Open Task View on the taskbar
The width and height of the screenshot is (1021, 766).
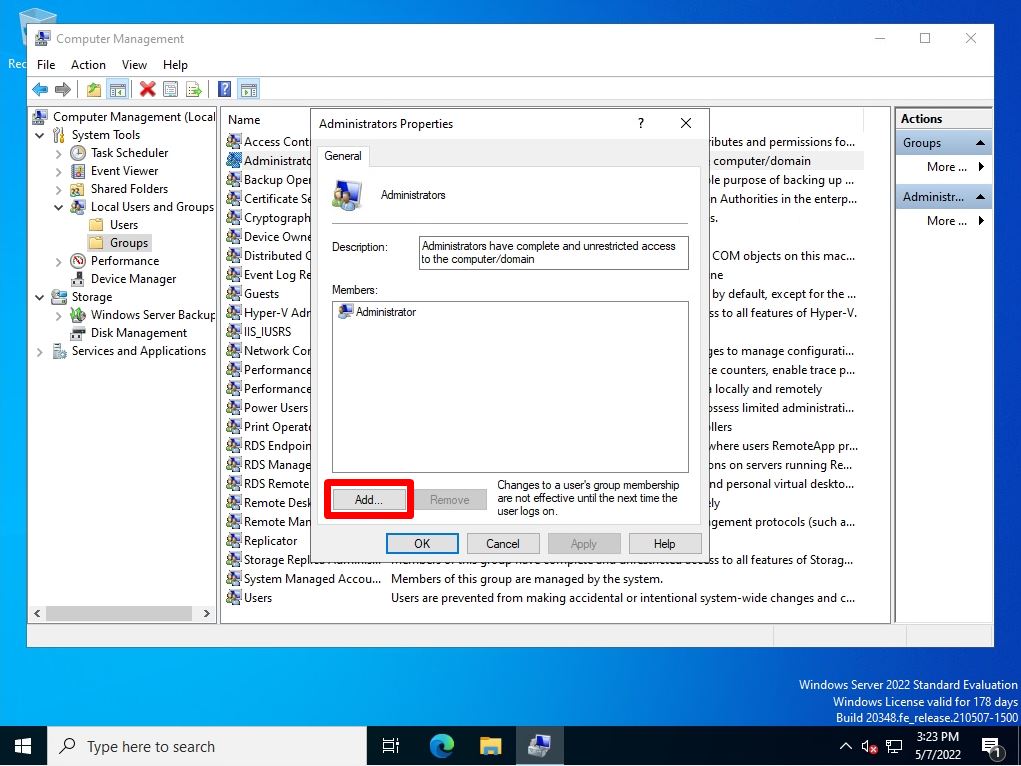click(x=391, y=746)
